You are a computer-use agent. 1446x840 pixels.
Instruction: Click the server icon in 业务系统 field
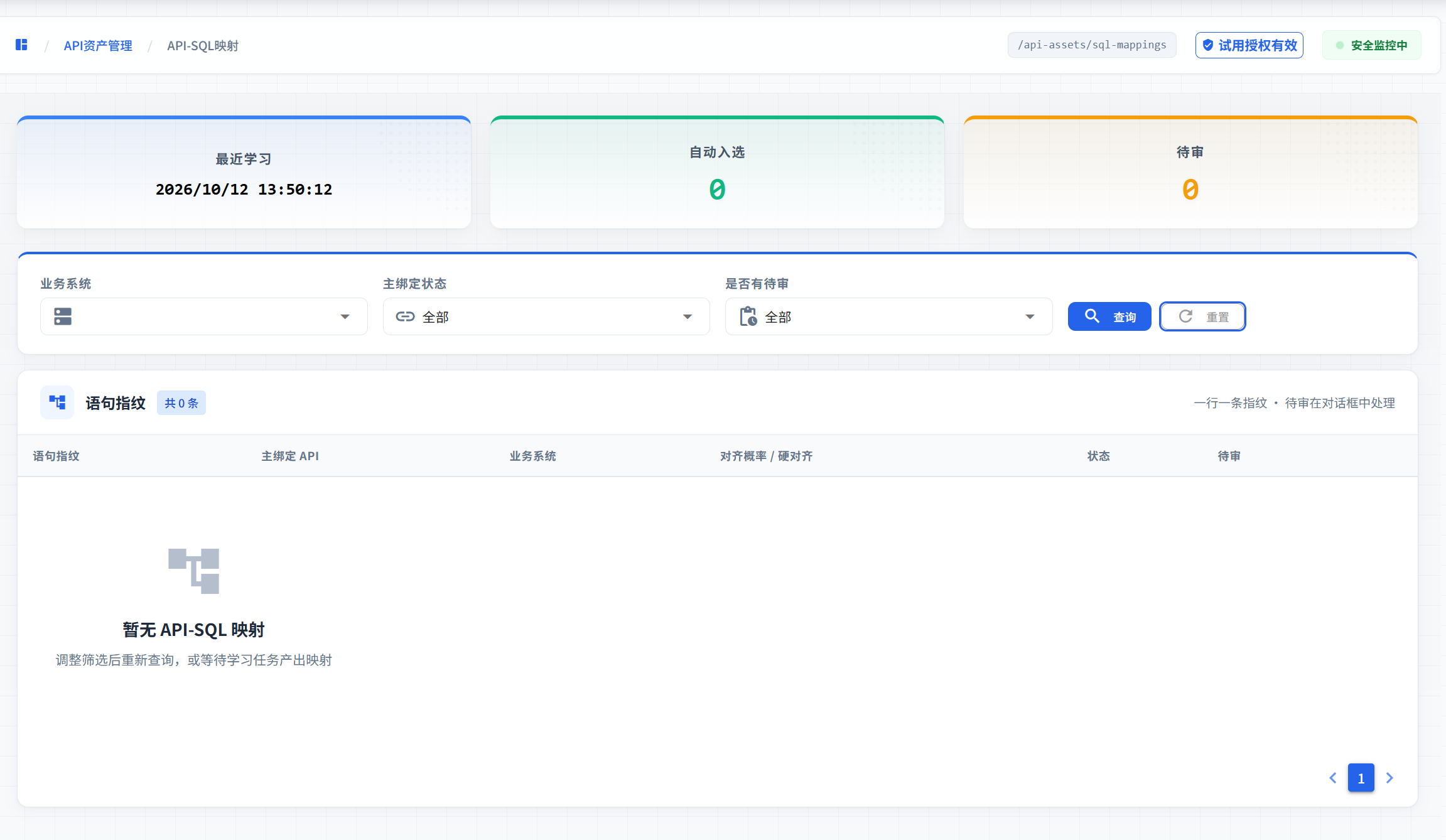(x=63, y=316)
